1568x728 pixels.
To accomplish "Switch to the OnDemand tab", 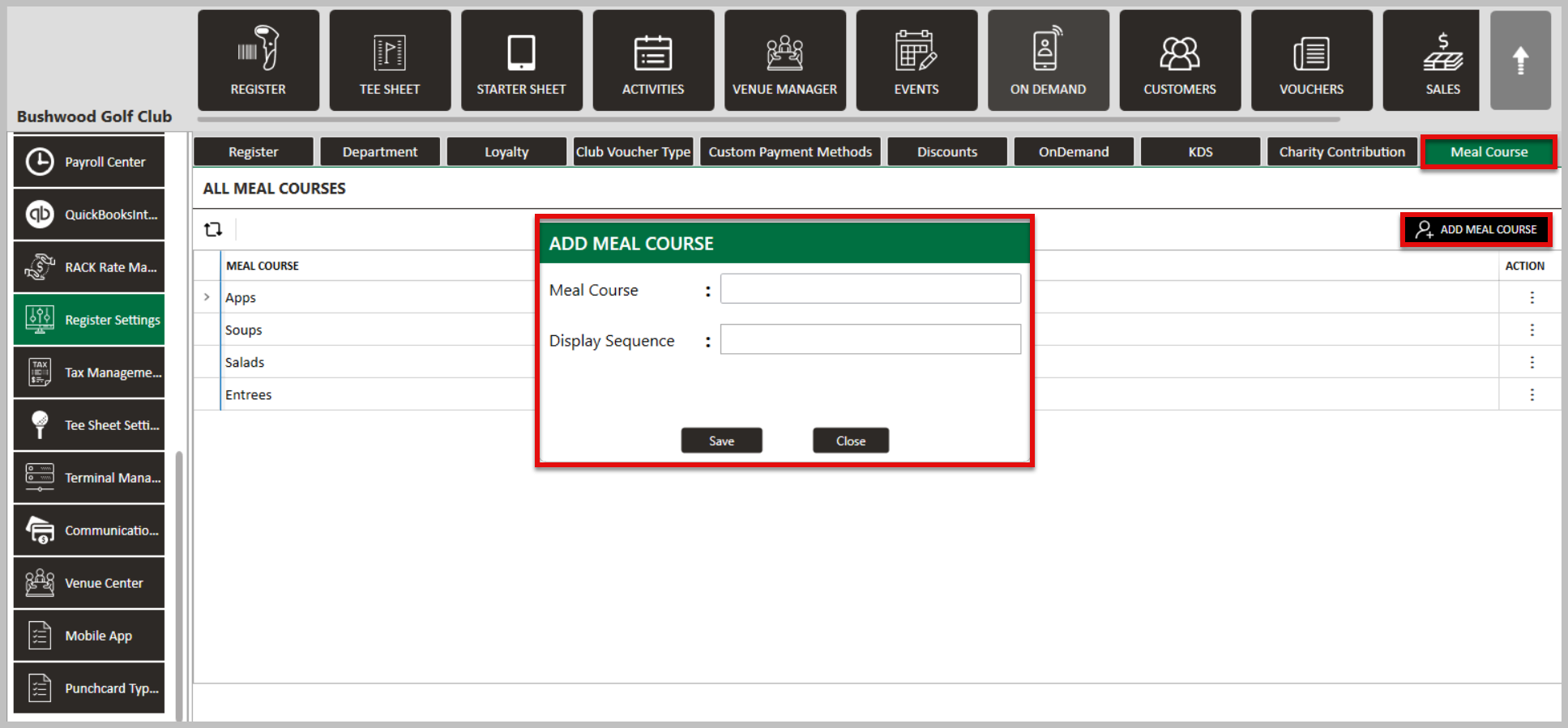I will (1074, 151).
